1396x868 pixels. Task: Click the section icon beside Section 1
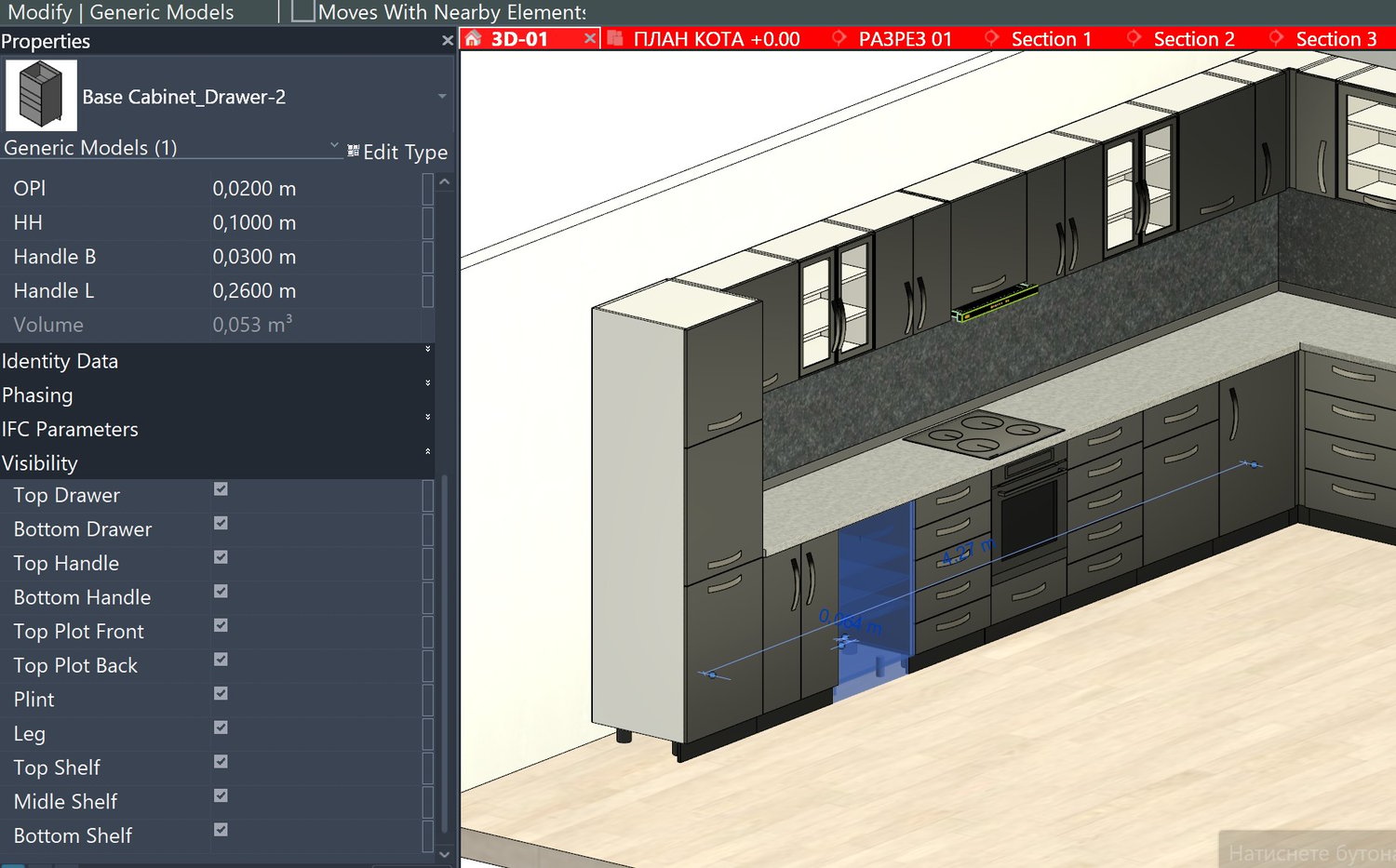click(992, 38)
